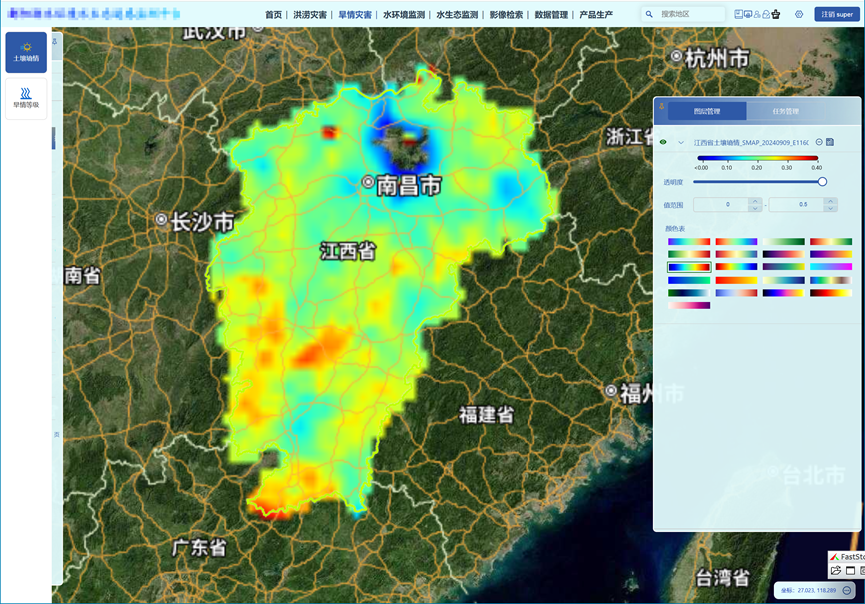Switch to the 图层管理 layer management tab
865x604 pixels.
(707, 111)
